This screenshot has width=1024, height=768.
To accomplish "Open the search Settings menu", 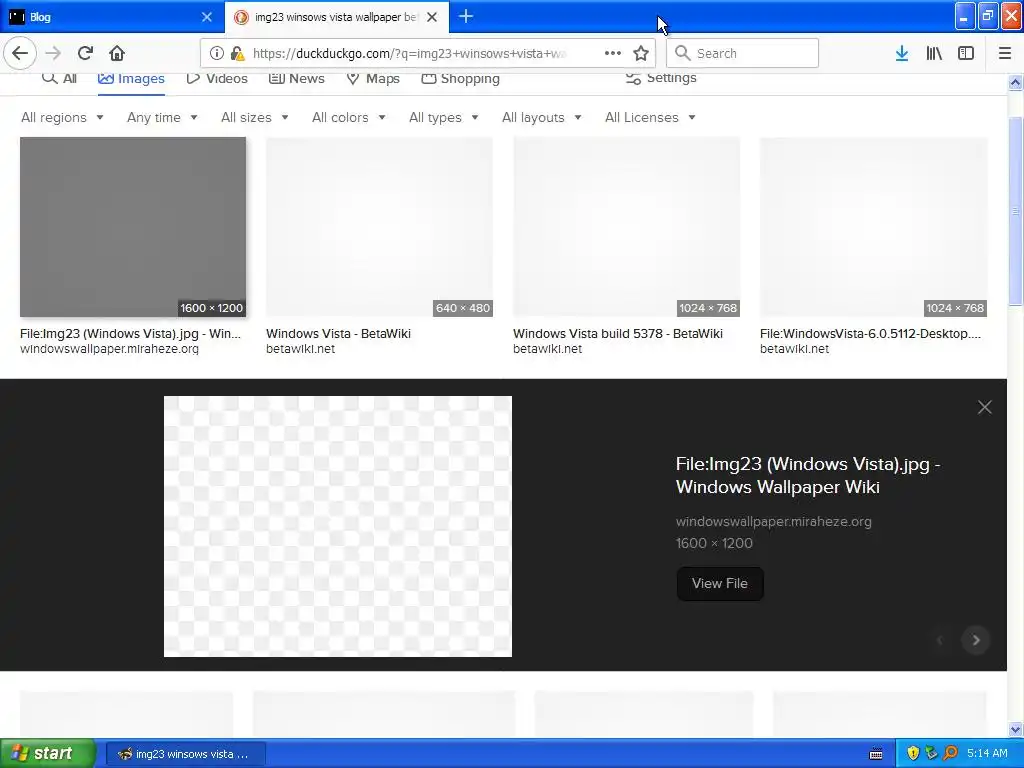I will (x=661, y=78).
